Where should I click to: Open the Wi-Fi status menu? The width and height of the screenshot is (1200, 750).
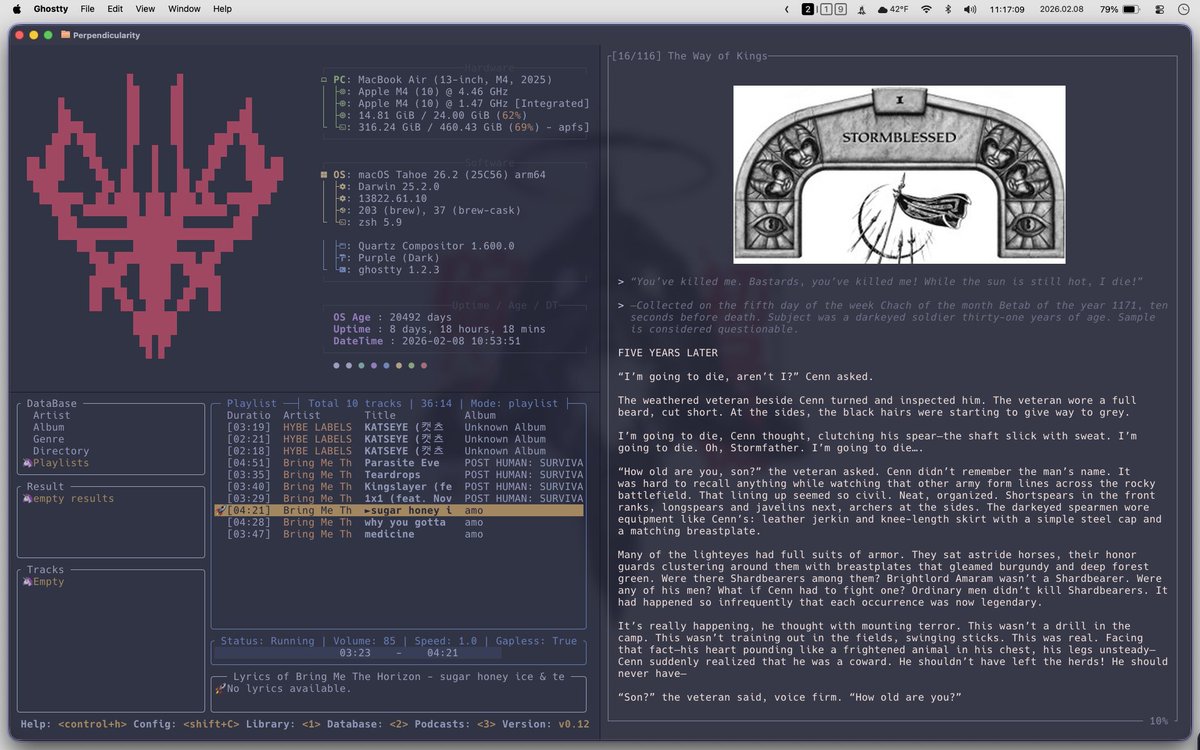pyautogui.click(x=926, y=9)
